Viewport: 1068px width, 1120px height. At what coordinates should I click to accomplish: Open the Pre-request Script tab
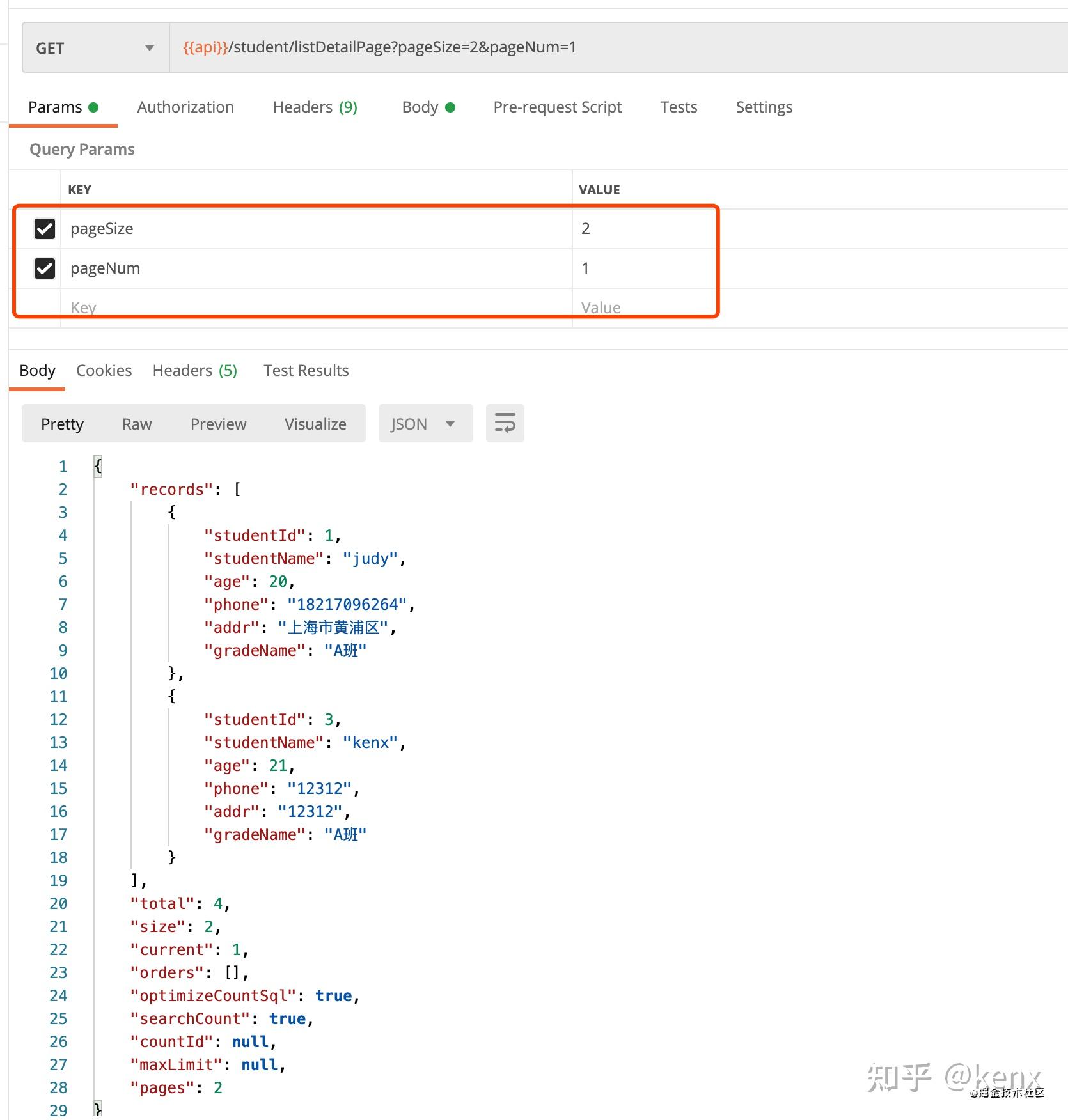point(557,107)
